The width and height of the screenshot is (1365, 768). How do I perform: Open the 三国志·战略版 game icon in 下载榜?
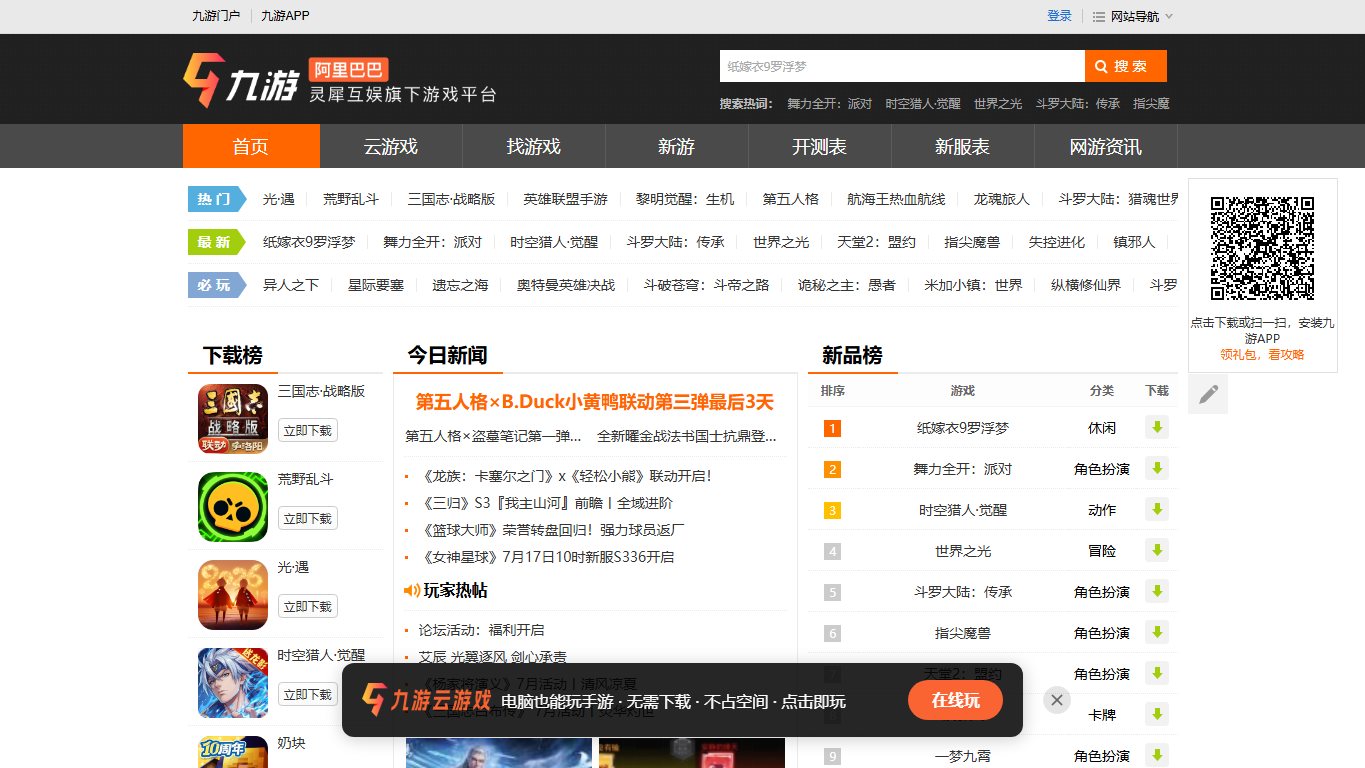[x=233, y=418]
